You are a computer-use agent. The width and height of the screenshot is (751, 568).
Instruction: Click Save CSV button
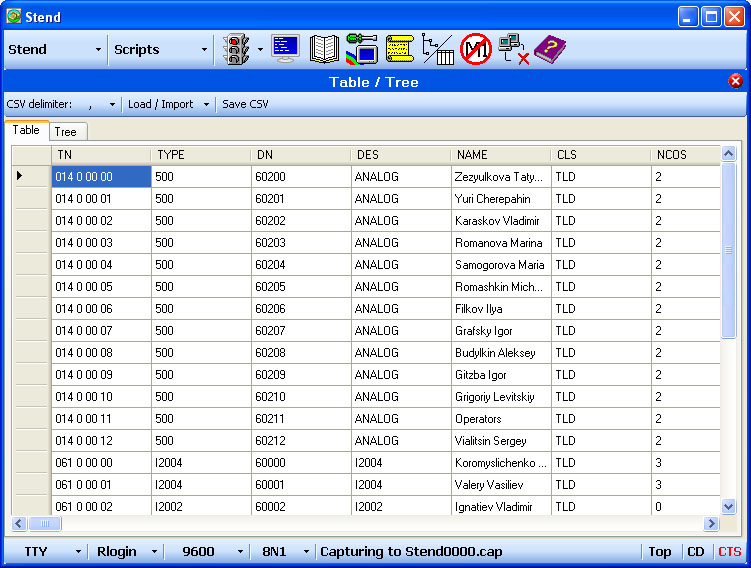pyautogui.click(x=245, y=104)
